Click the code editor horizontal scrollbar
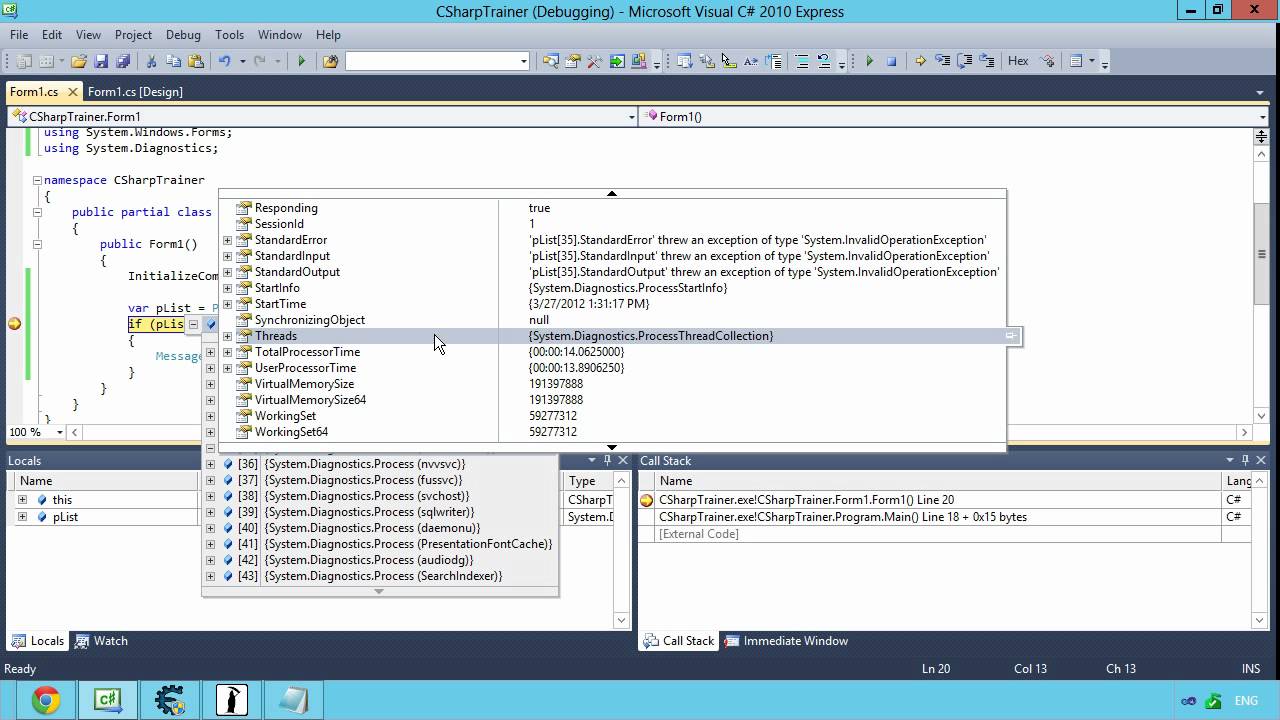This screenshot has height=720, width=1280. click(x=658, y=433)
